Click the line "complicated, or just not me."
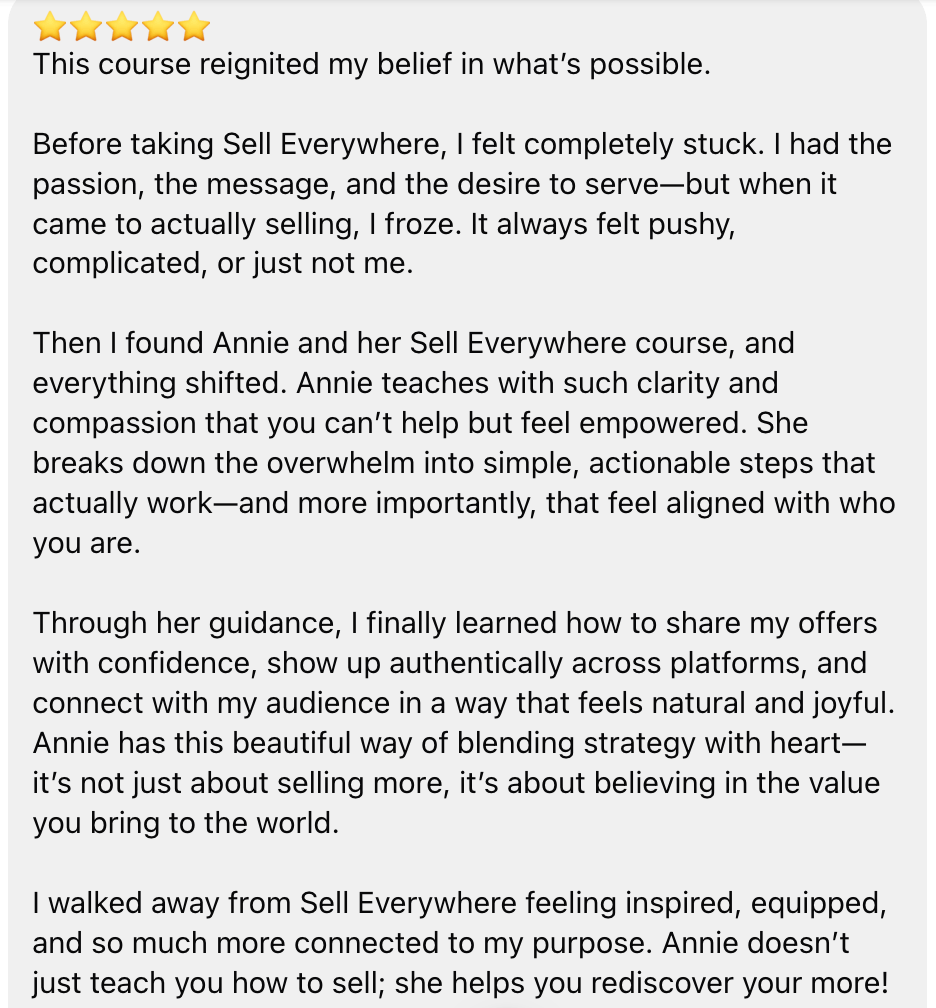 (x=222, y=265)
